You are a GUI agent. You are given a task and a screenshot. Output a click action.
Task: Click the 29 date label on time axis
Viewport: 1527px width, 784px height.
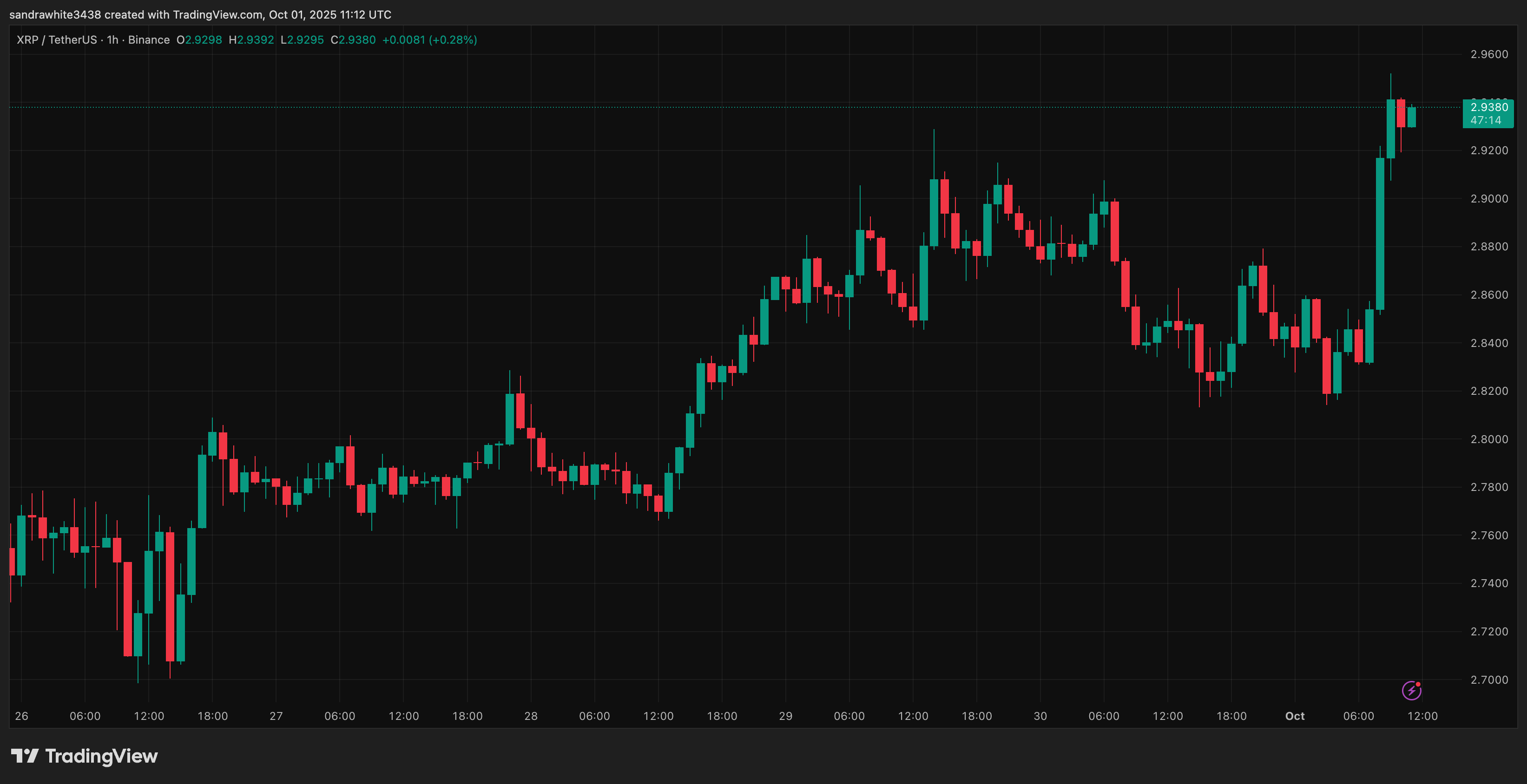(x=785, y=716)
